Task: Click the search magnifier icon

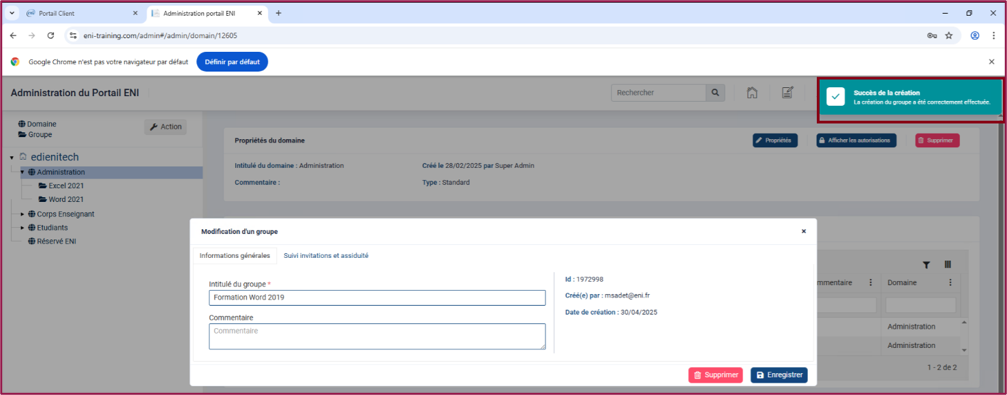Action: [x=714, y=92]
